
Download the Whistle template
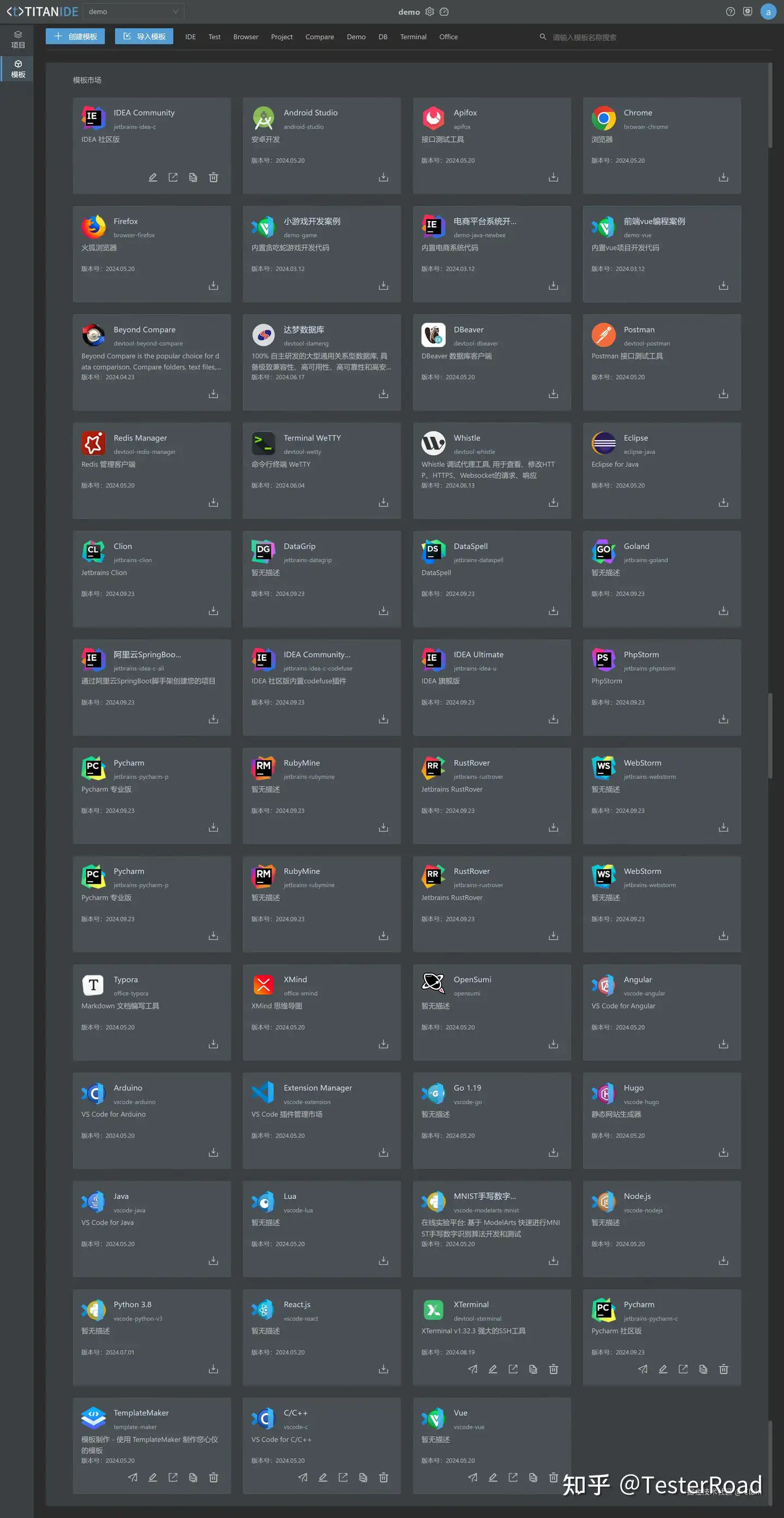553,503
